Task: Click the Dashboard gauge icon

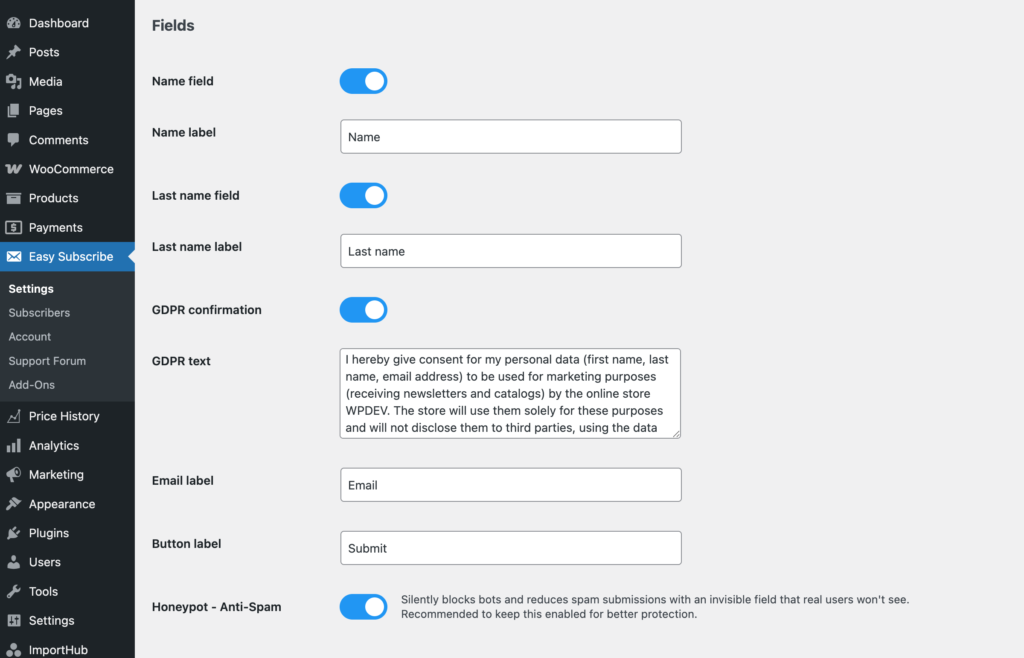Action: pyautogui.click(x=13, y=23)
